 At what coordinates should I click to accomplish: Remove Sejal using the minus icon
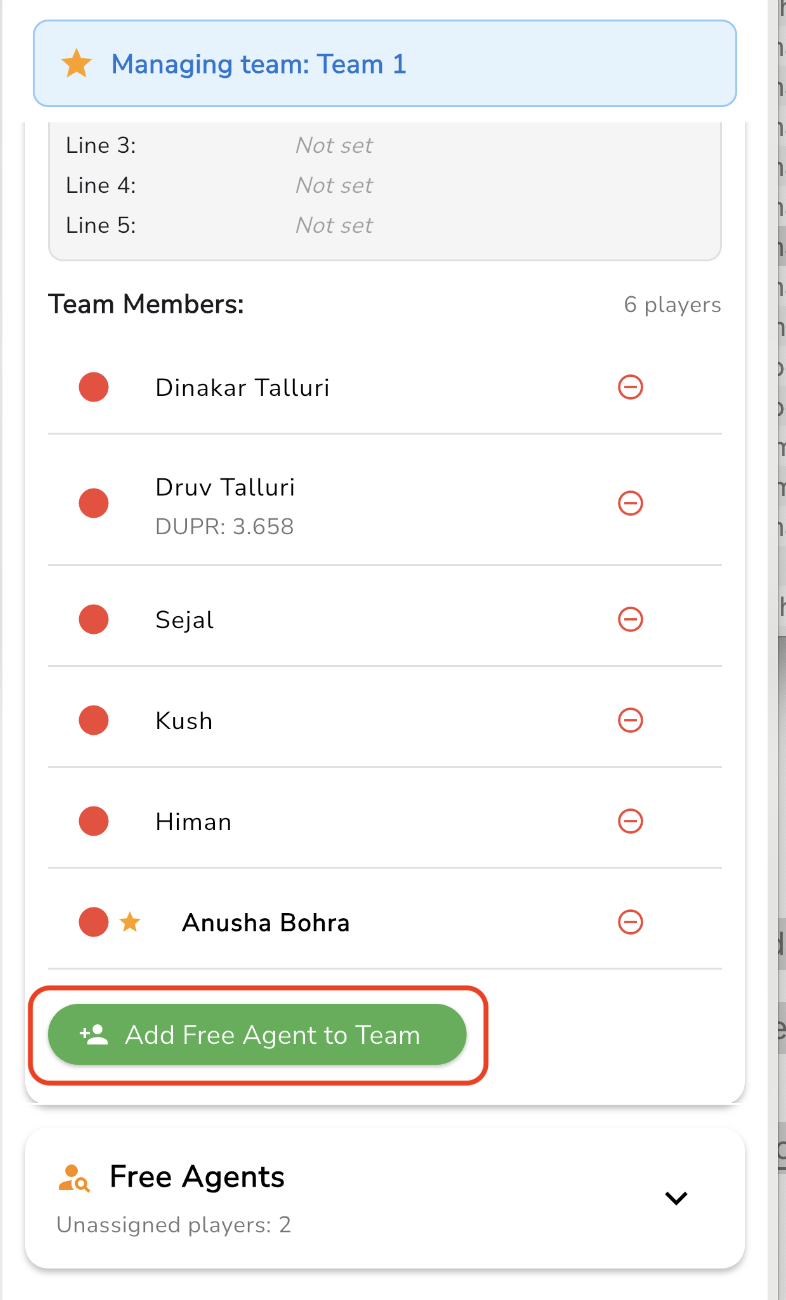pyautogui.click(x=630, y=620)
